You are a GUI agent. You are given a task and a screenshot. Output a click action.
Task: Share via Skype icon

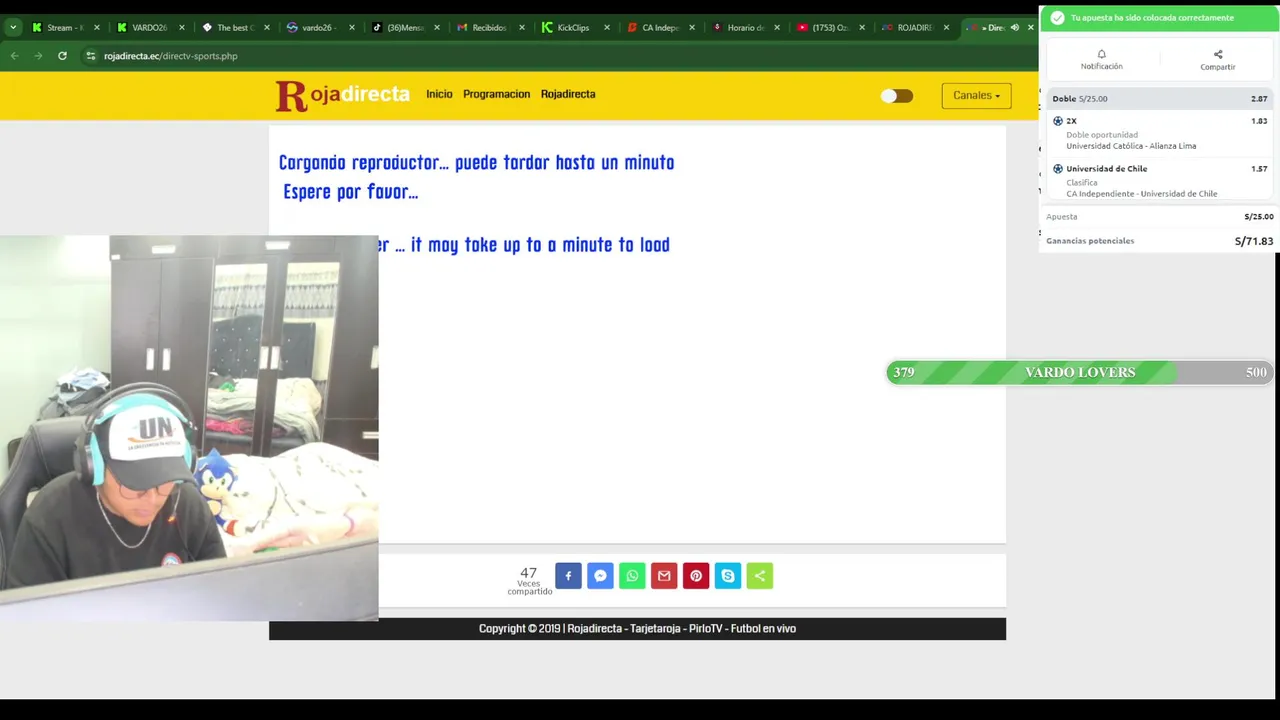click(728, 576)
